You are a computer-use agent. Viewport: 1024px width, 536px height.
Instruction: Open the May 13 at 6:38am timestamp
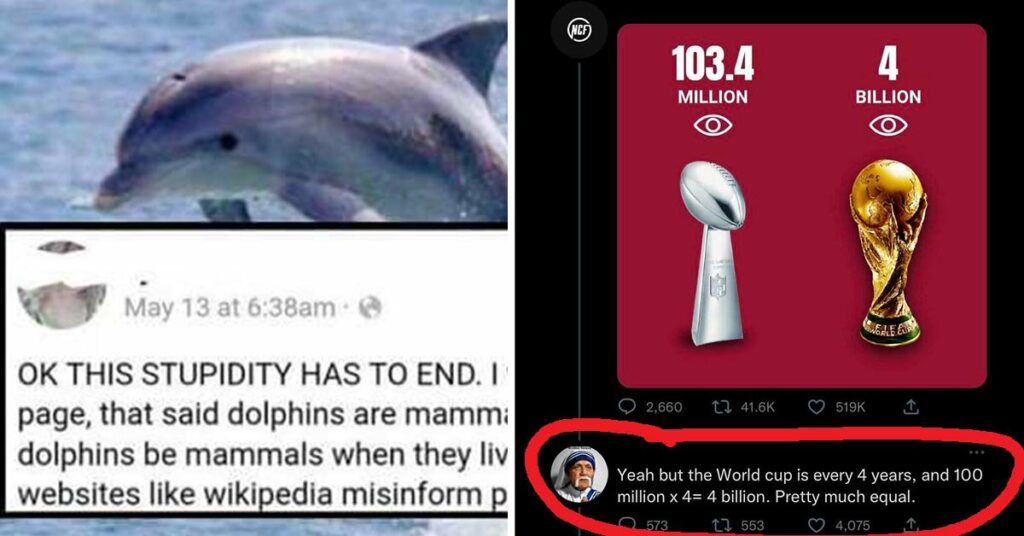pyautogui.click(x=230, y=307)
